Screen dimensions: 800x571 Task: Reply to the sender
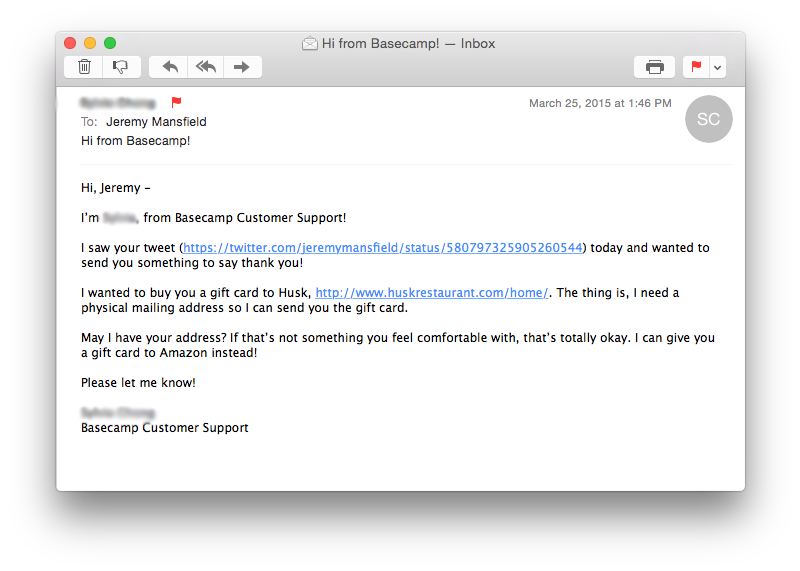point(170,67)
